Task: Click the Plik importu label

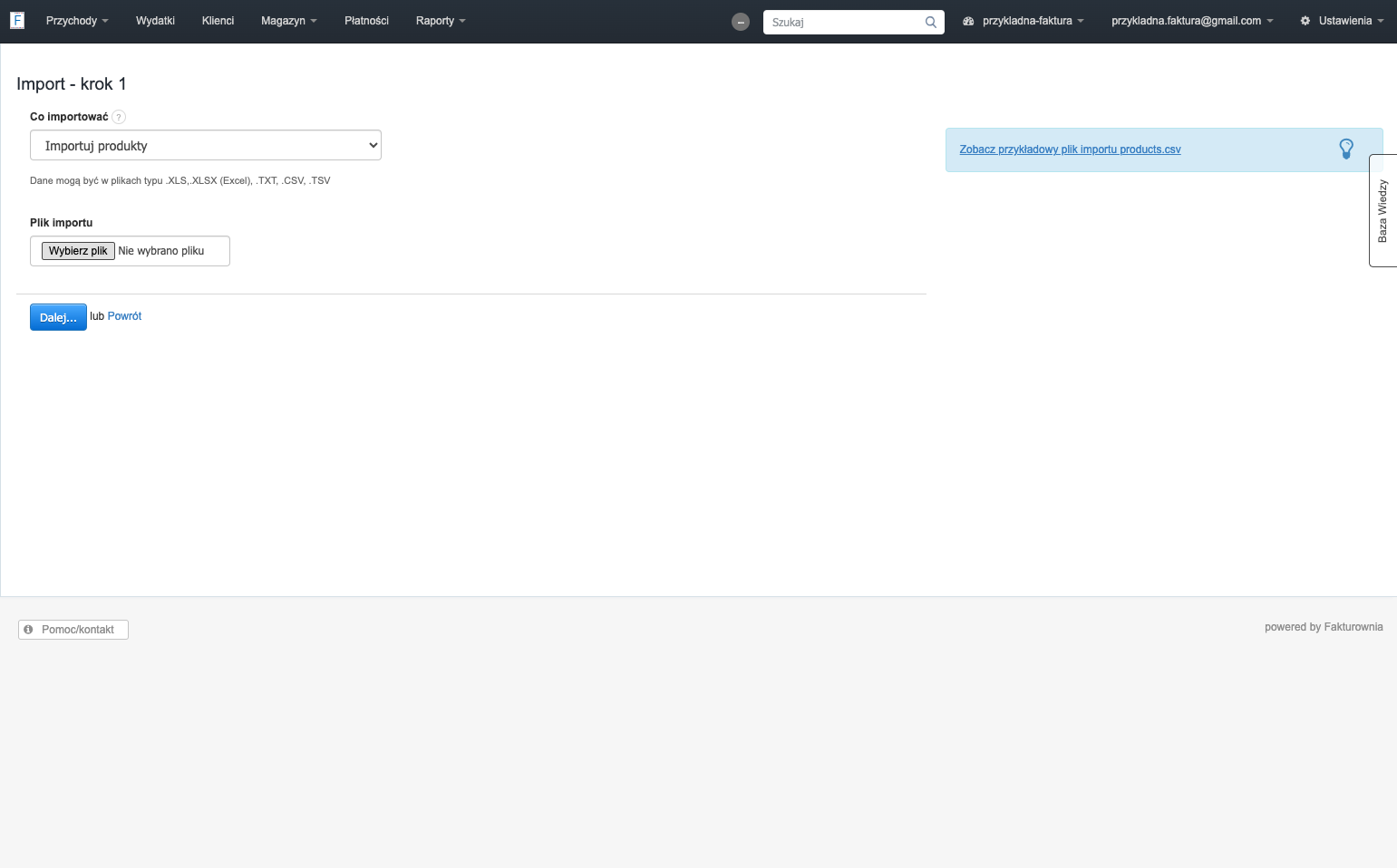Action: [x=62, y=223]
